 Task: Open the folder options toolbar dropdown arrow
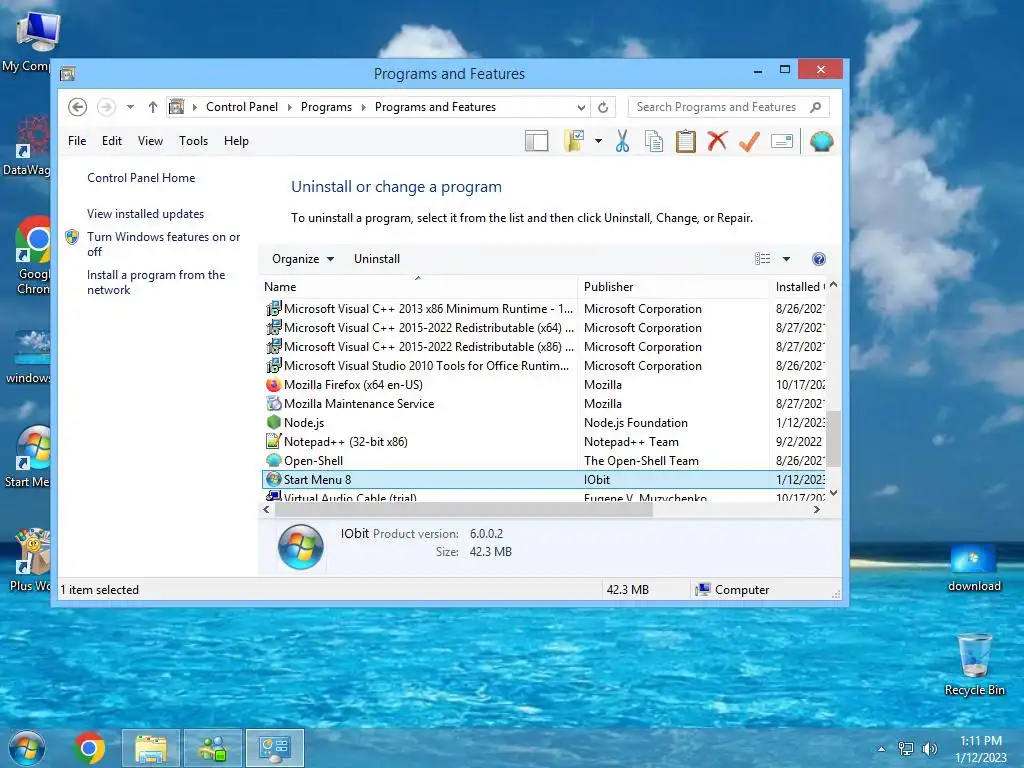(598, 141)
